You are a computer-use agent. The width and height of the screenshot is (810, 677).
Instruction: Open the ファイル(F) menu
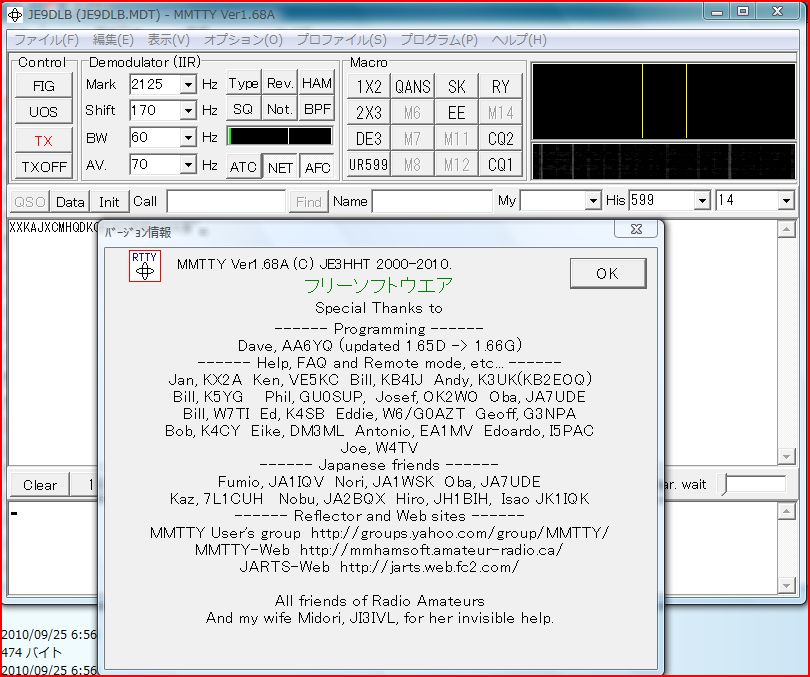pyautogui.click(x=46, y=40)
